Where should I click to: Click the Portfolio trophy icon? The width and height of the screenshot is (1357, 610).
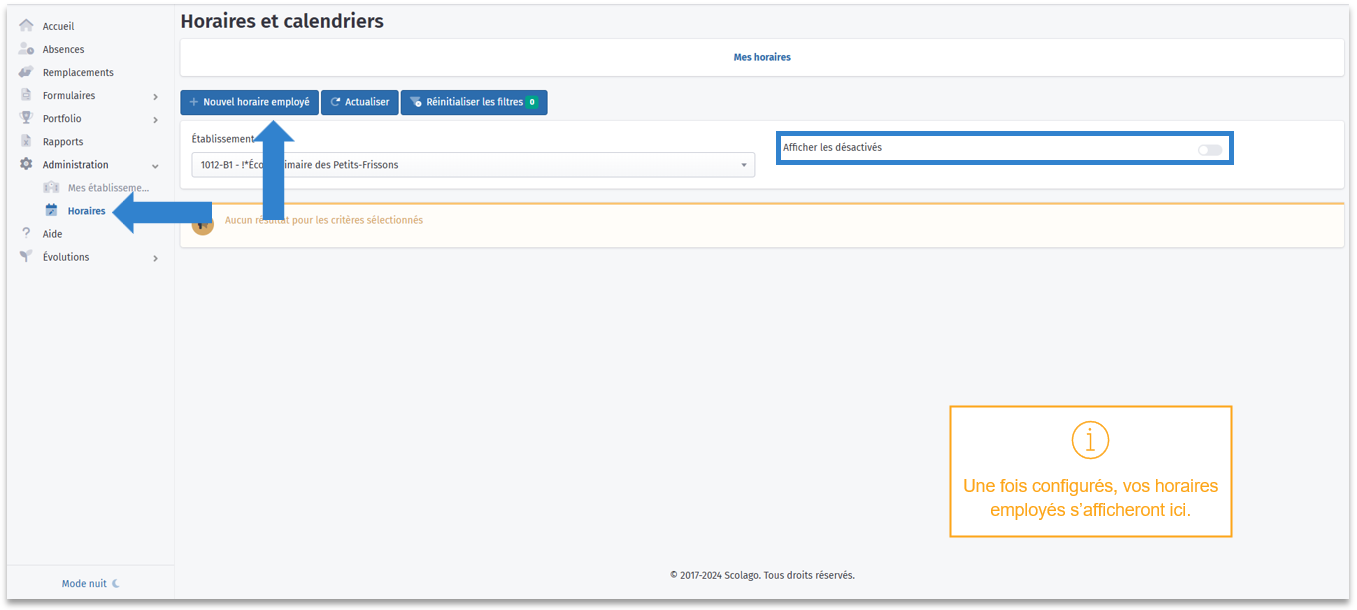click(26, 118)
